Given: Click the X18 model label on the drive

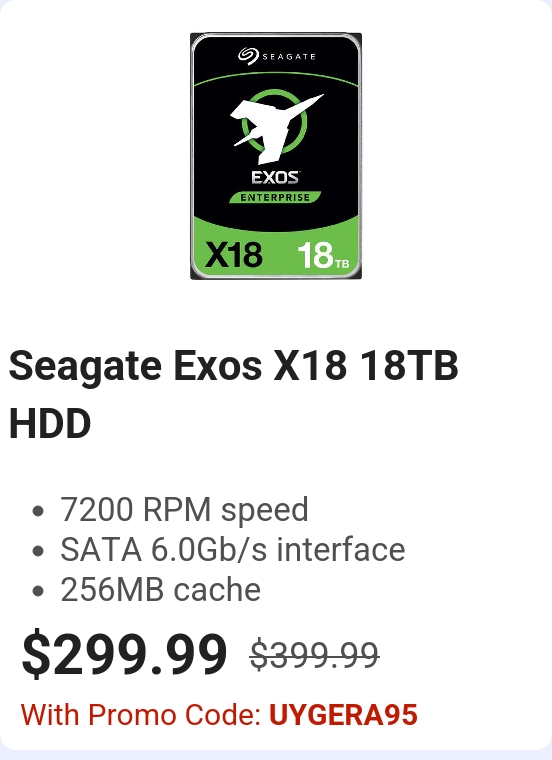Looking at the screenshot, I should pos(234,254).
